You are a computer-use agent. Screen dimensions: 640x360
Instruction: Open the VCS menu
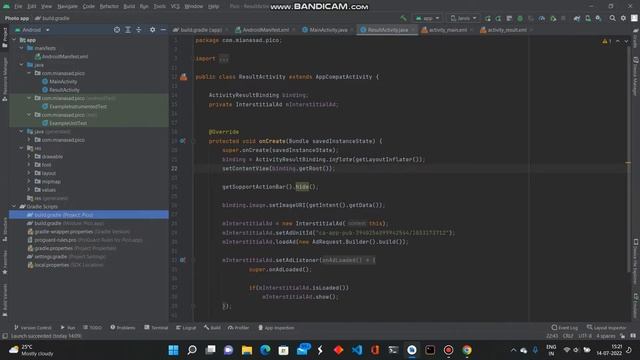pyautogui.click(x=175, y=7)
